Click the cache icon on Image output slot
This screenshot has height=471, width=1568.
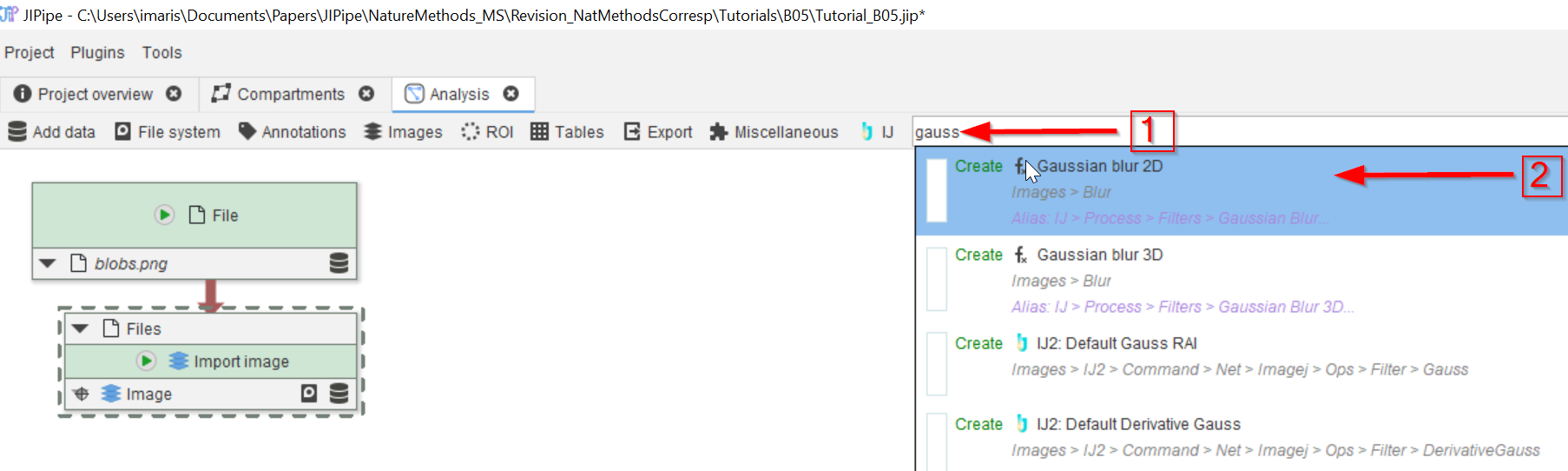coord(309,394)
